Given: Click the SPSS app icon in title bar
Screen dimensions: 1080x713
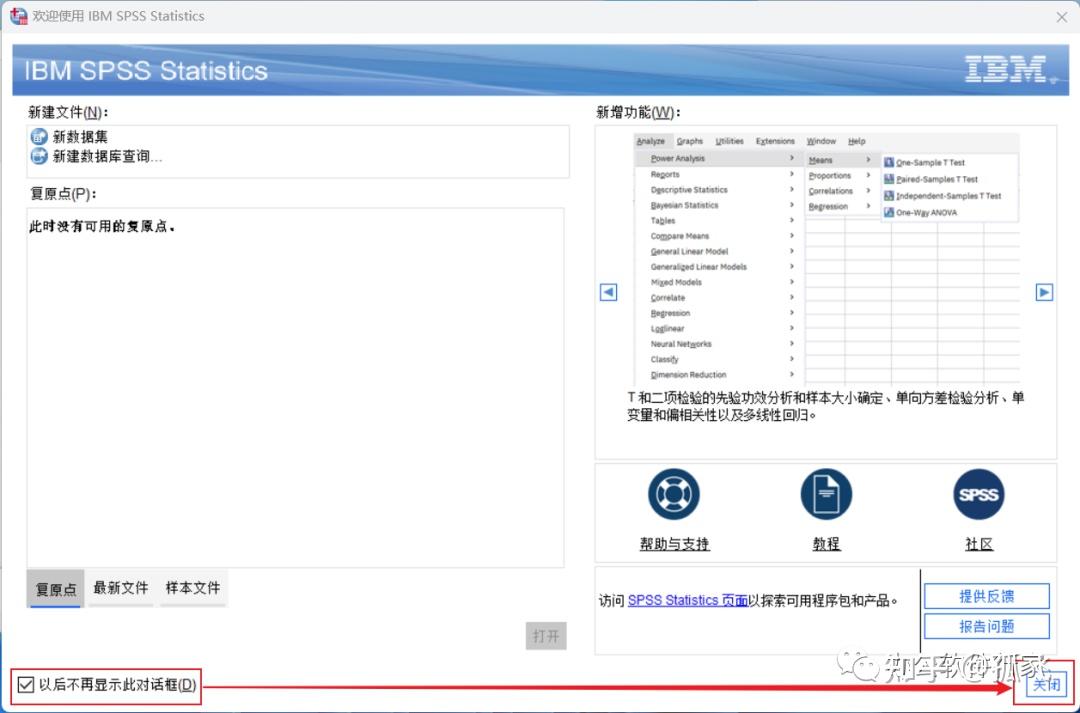Looking at the screenshot, I should click(x=19, y=16).
